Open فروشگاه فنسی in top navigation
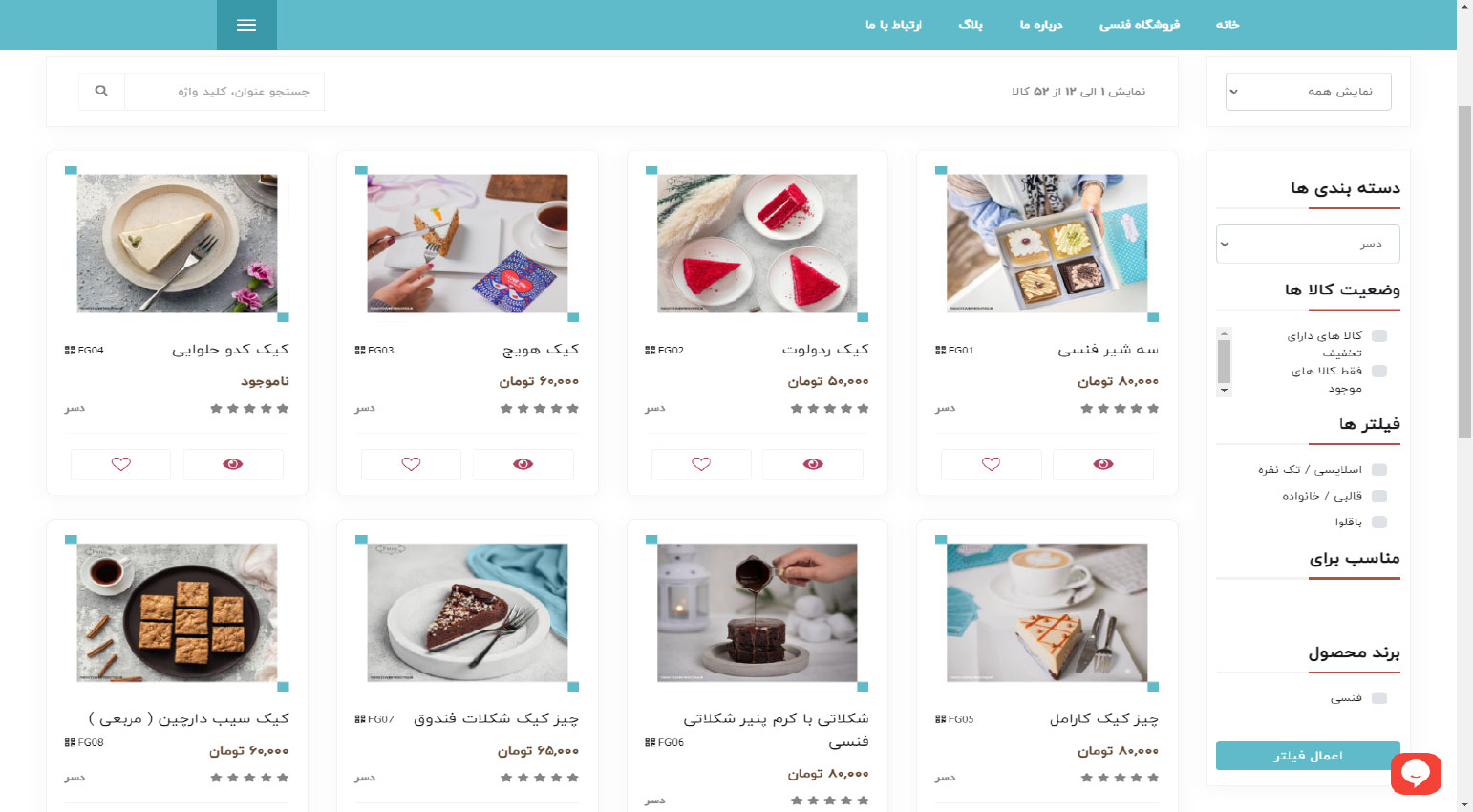1473x812 pixels. 1140,25
